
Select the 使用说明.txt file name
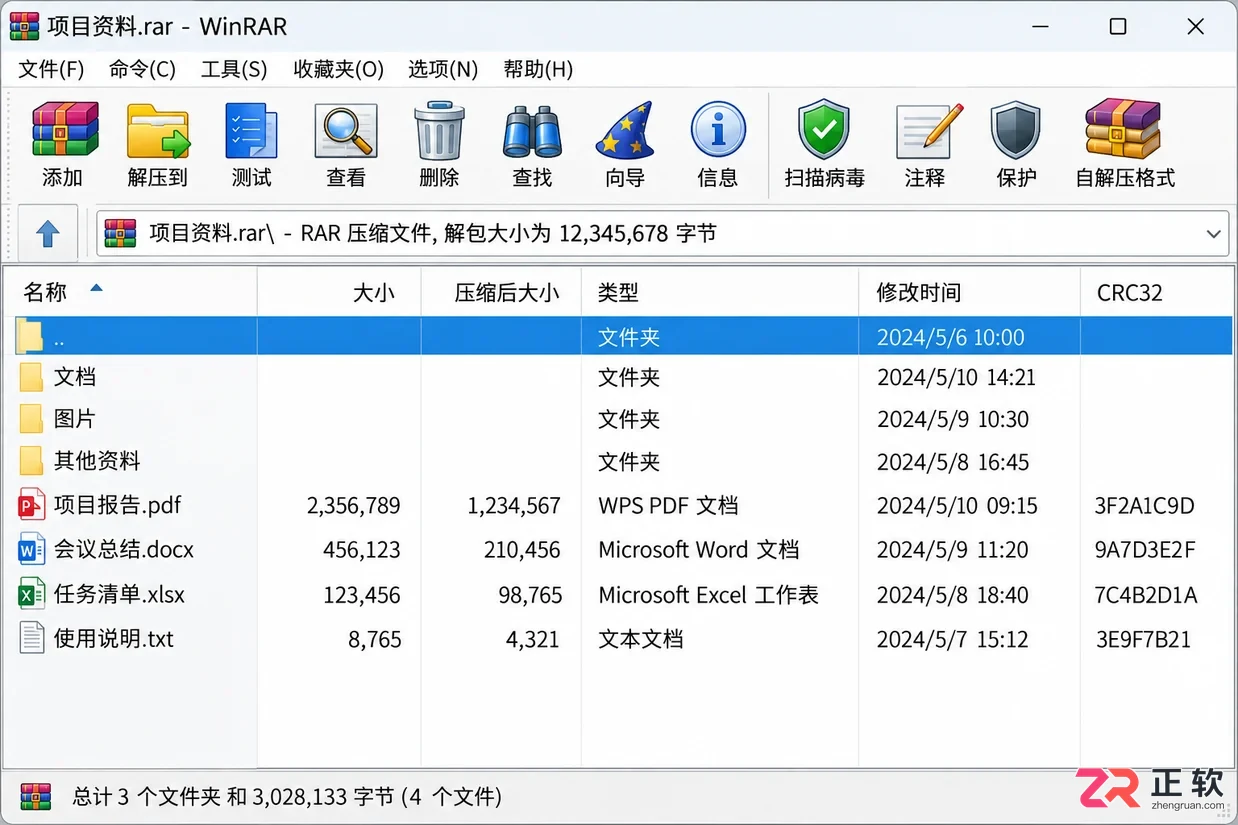[113, 638]
